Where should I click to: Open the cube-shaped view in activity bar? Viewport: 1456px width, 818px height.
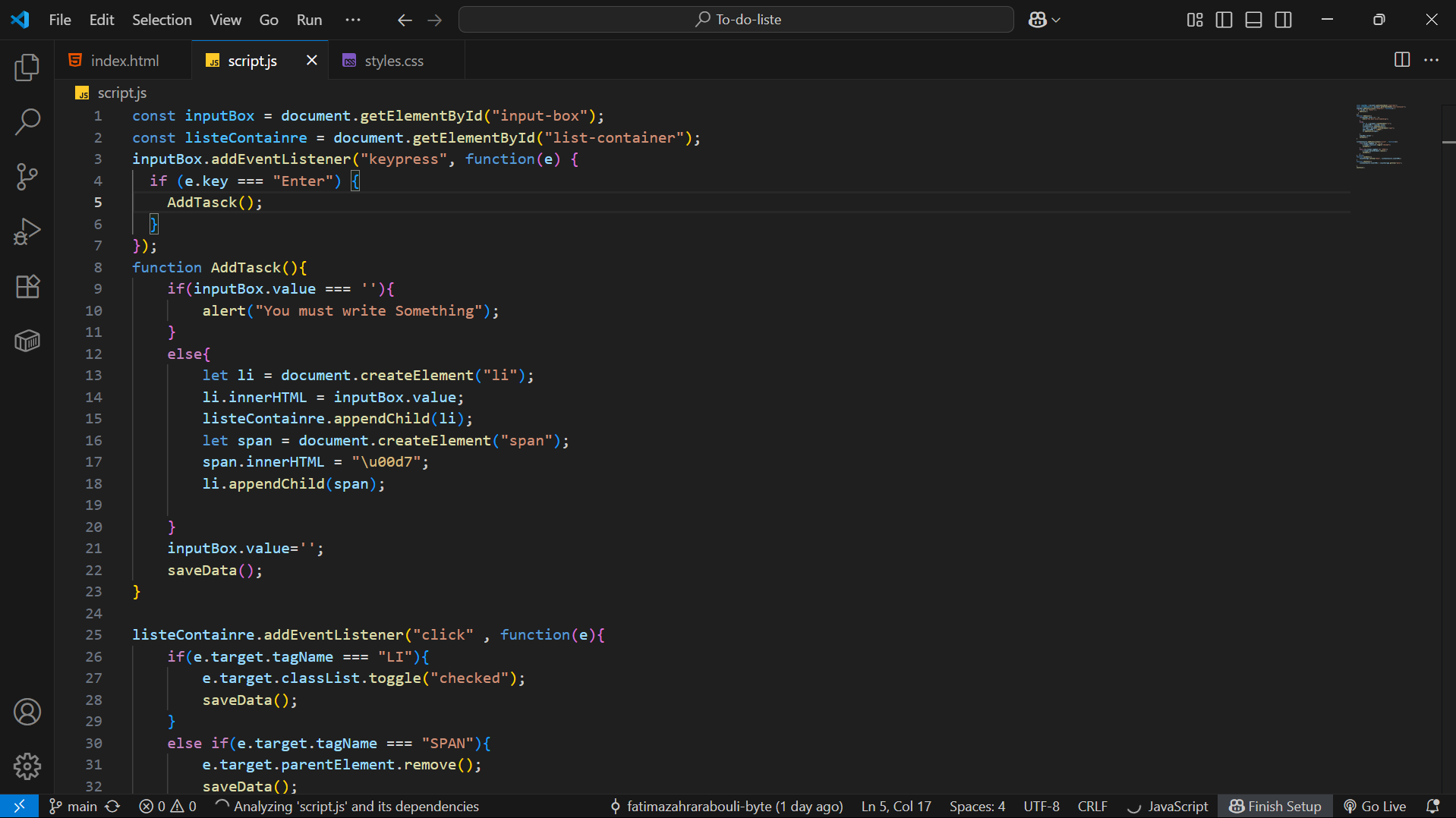[x=27, y=341]
